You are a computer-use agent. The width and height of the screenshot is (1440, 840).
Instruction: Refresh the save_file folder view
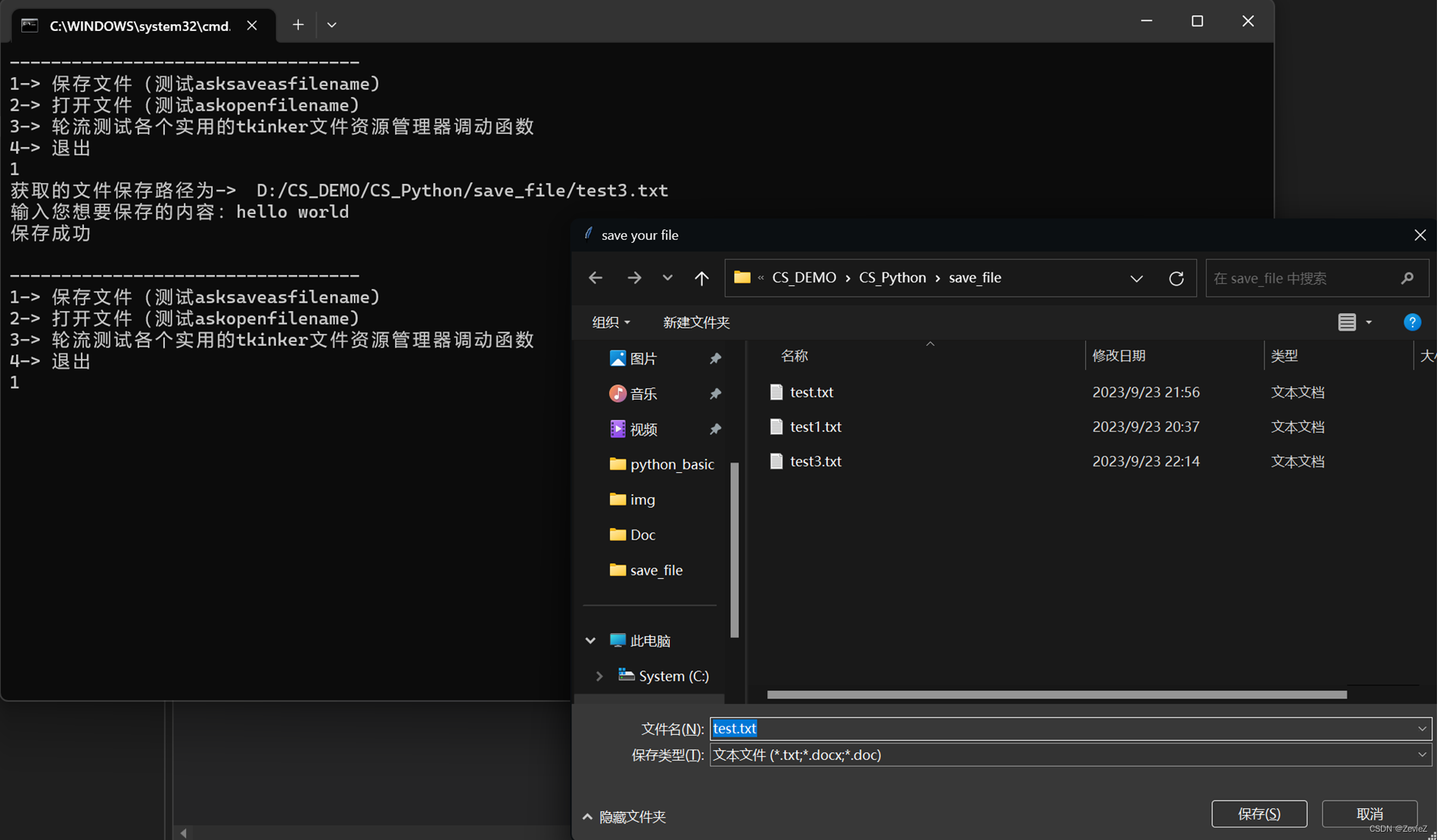coord(1177,278)
